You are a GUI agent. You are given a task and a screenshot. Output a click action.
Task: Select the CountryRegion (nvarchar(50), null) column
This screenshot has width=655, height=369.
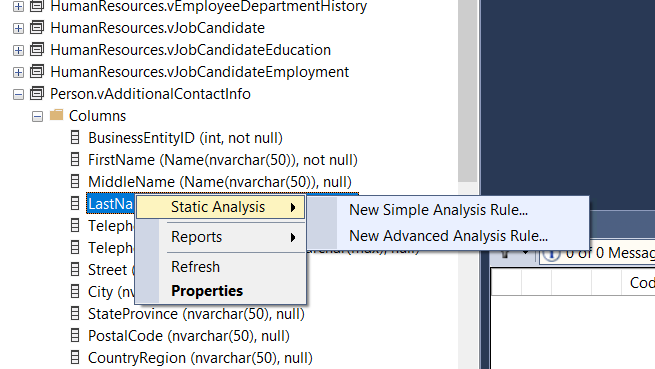click(200, 358)
